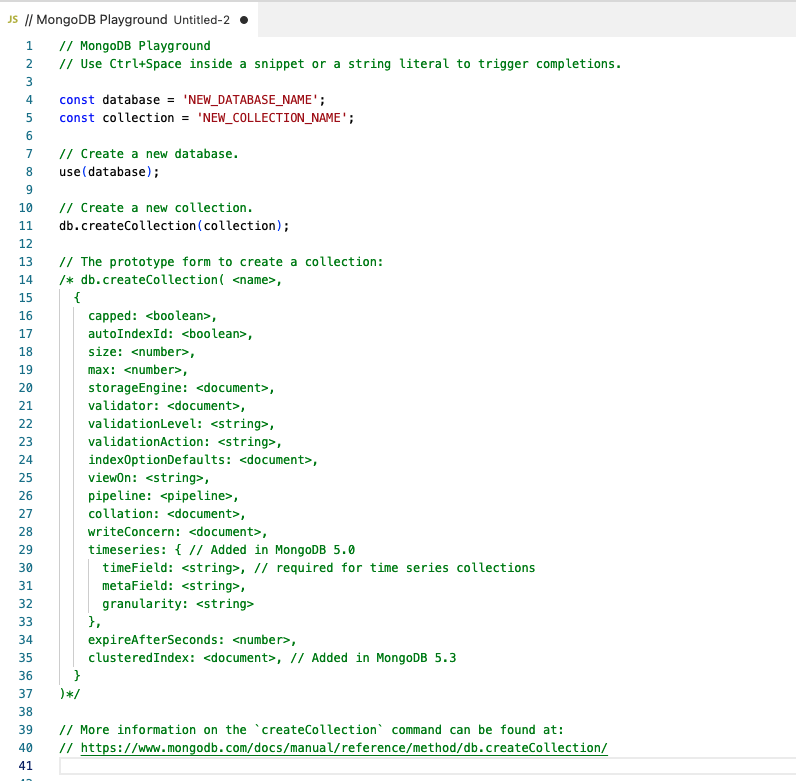This screenshot has height=781, width=796.
Task: Open the mongodb.com createCollection docs link
Action: coord(343,748)
